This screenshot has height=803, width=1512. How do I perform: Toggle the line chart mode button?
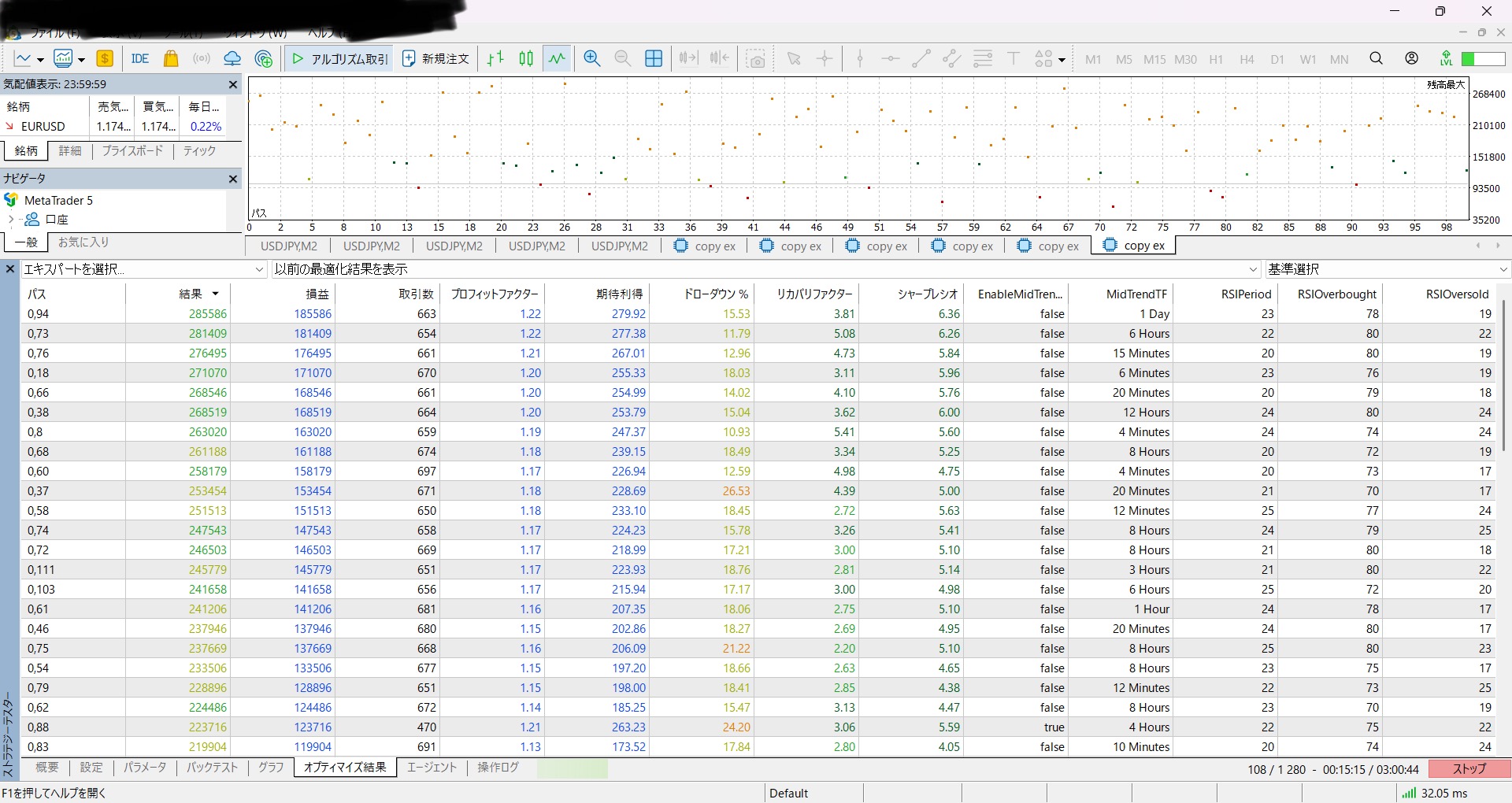(x=557, y=58)
